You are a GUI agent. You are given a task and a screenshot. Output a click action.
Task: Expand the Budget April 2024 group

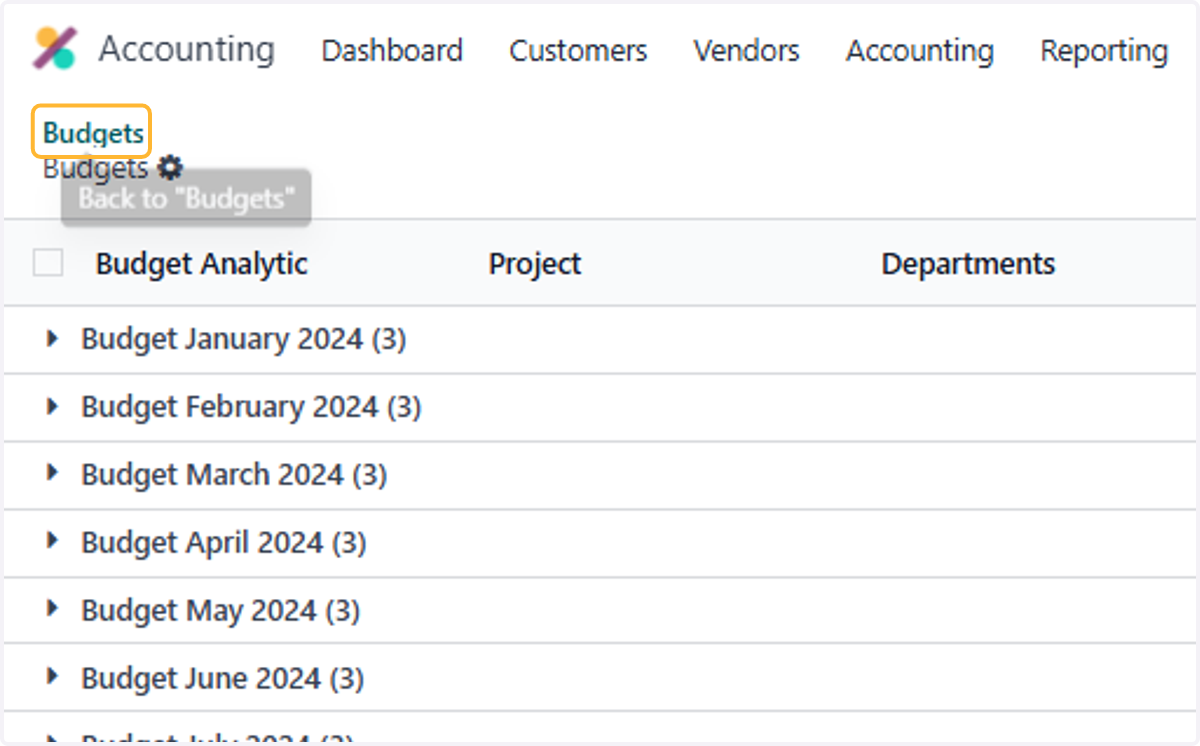pyautogui.click(x=53, y=542)
